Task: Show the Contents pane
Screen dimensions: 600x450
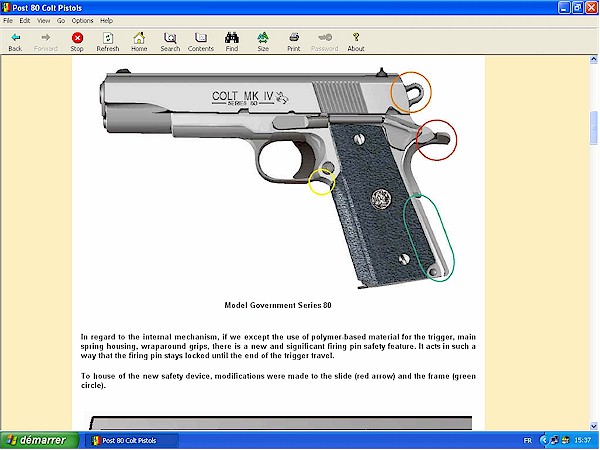Action: [201, 41]
